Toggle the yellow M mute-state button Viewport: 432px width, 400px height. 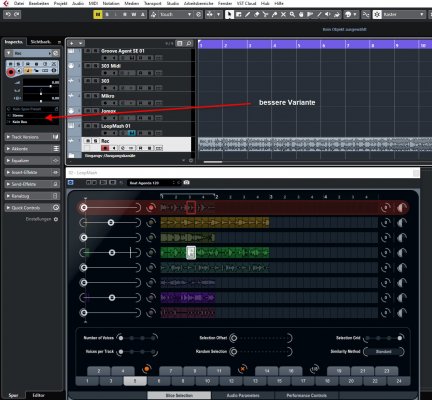tap(98, 14)
